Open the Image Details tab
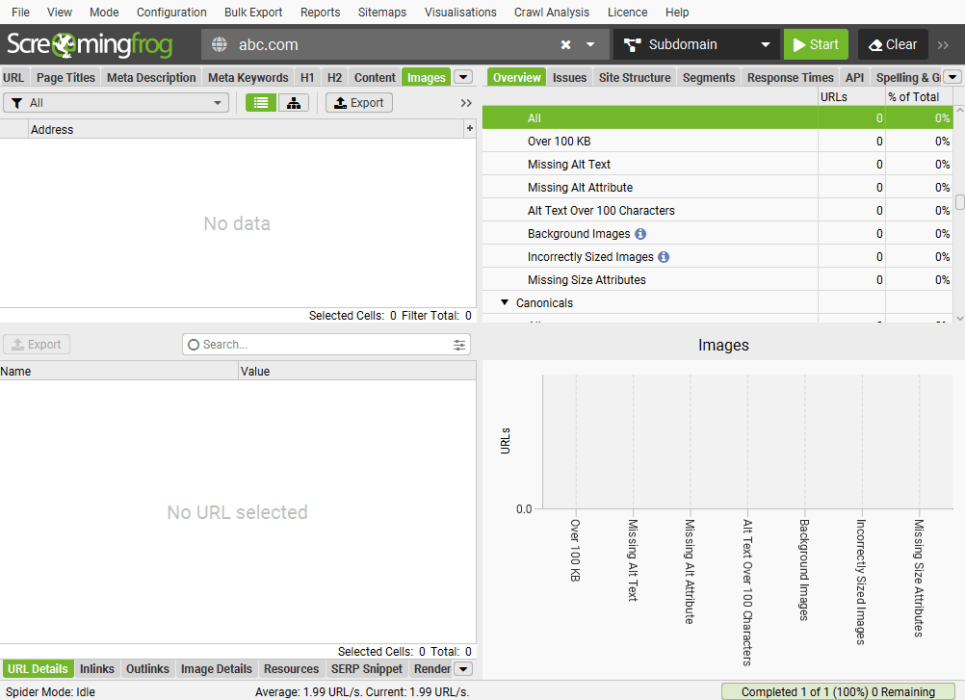This screenshot has height=700, width=965. pos(216,669)
